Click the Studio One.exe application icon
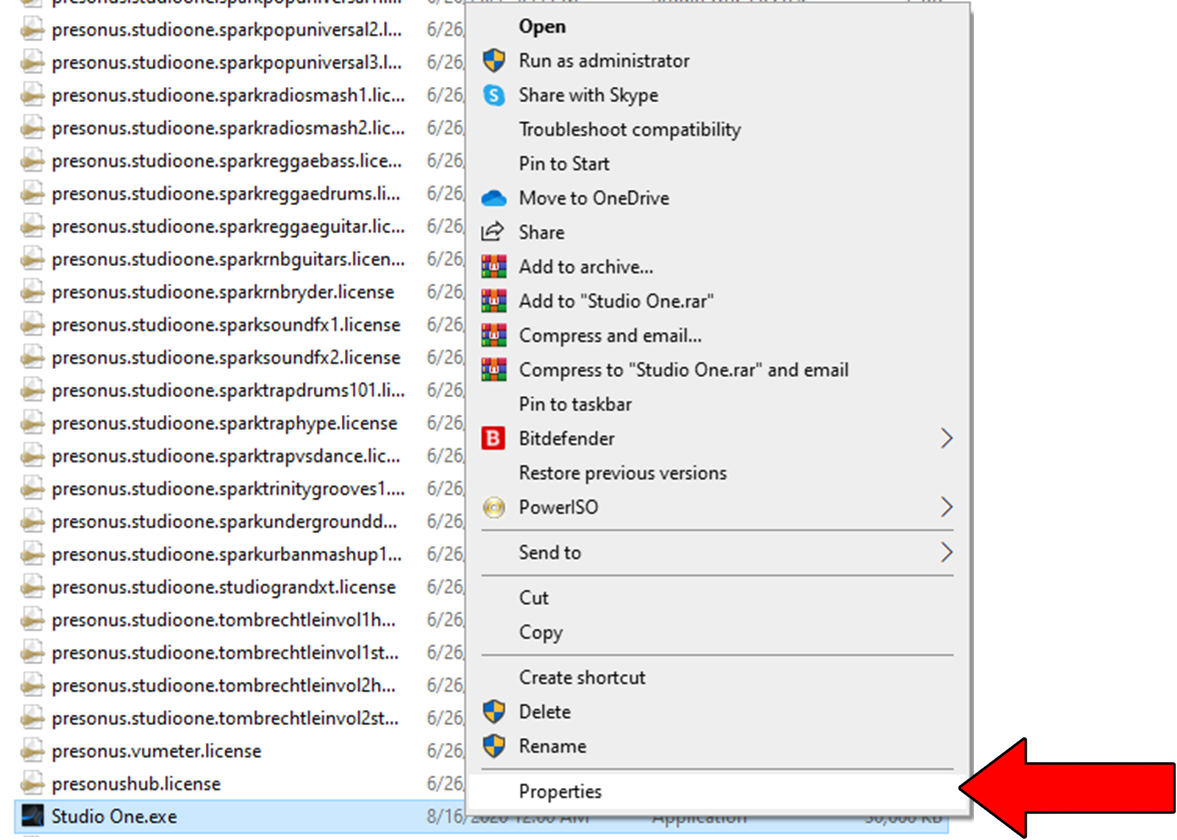 [32, 816]
